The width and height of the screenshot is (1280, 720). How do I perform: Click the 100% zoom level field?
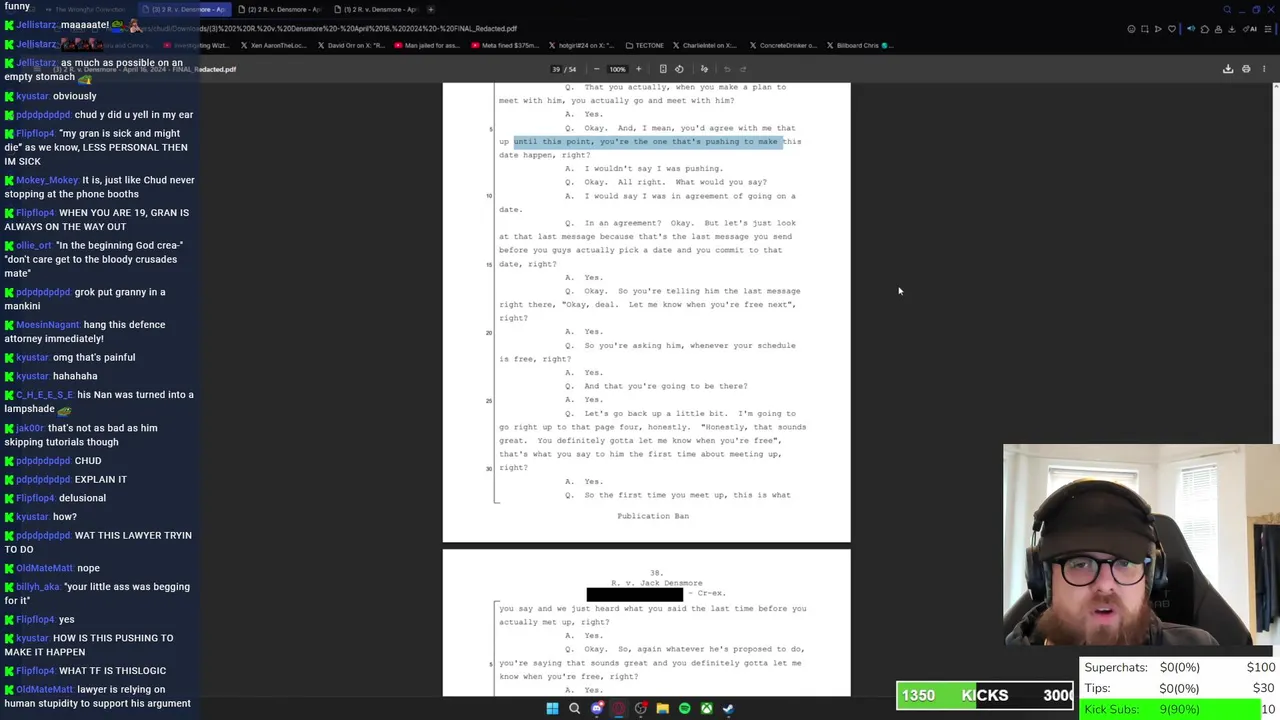click(x=617, y=69)
